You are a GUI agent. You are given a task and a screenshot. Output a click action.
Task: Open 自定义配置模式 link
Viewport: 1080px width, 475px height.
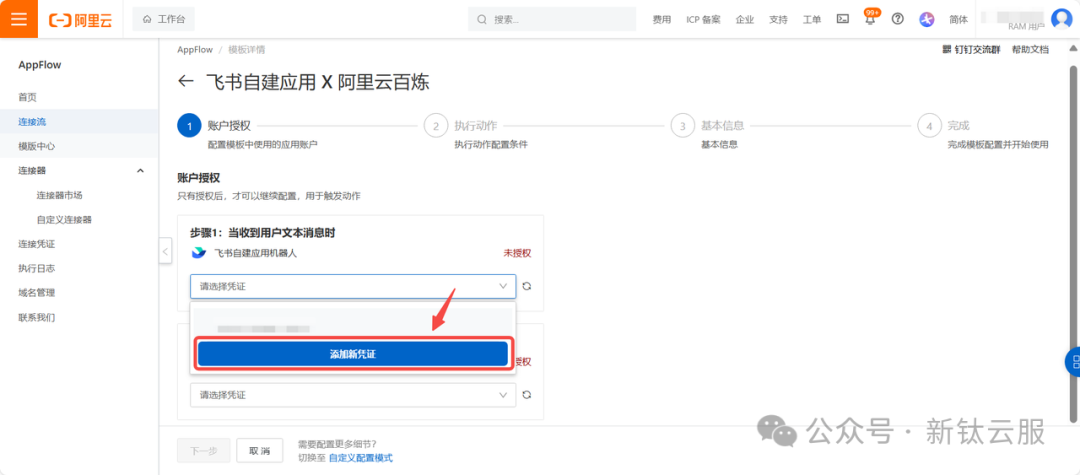pyautogui.click(x=361, y=458)
